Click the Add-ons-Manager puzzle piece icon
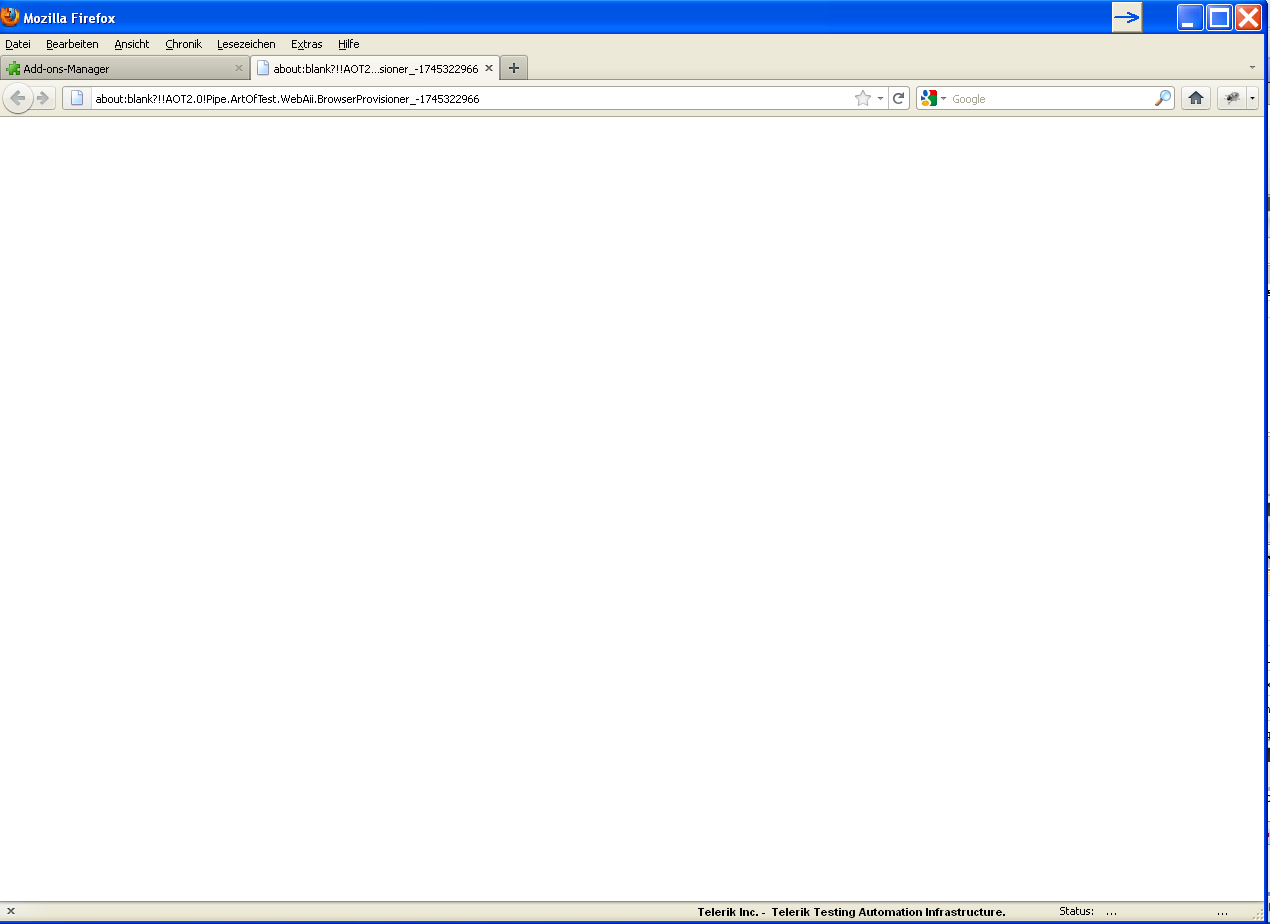 coord(13,69)
